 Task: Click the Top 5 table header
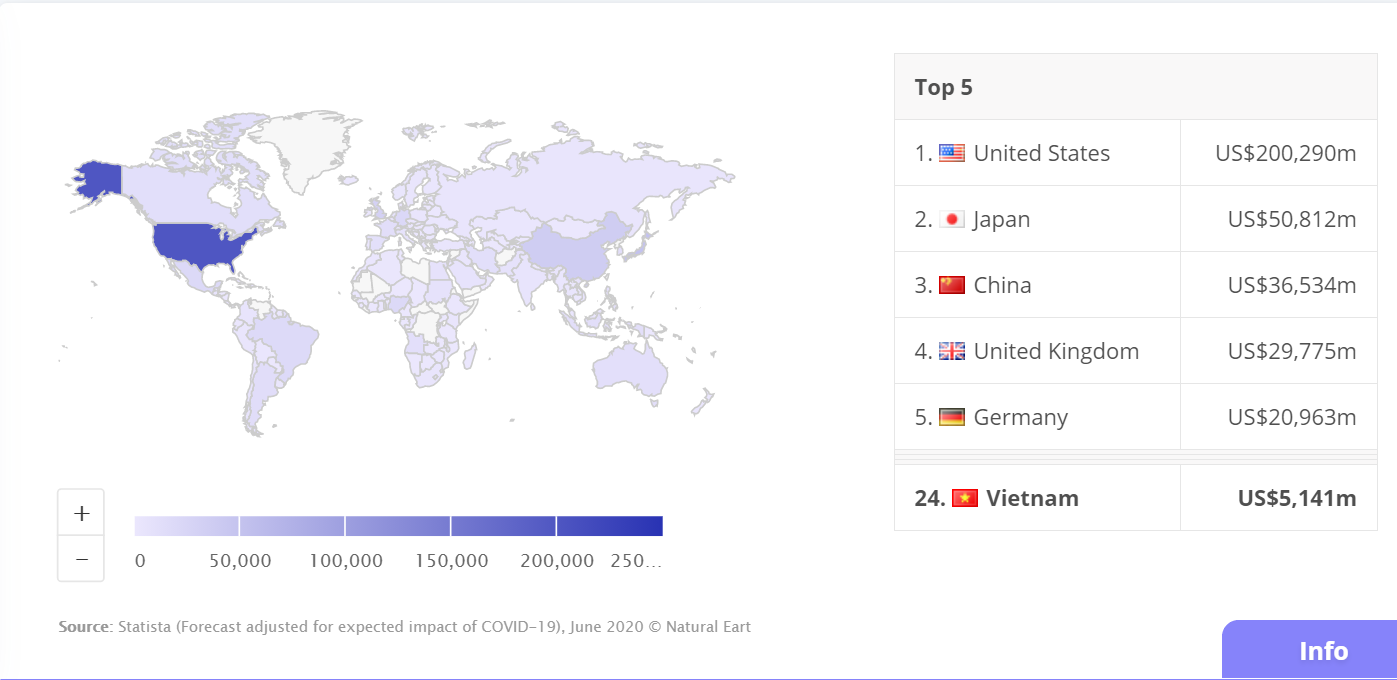1136,87
